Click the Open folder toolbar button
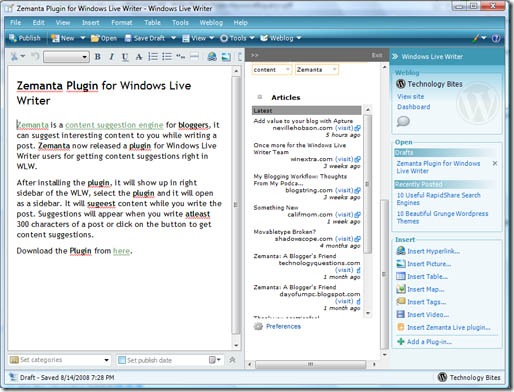The image size is (514, 392). coord(104,38)
